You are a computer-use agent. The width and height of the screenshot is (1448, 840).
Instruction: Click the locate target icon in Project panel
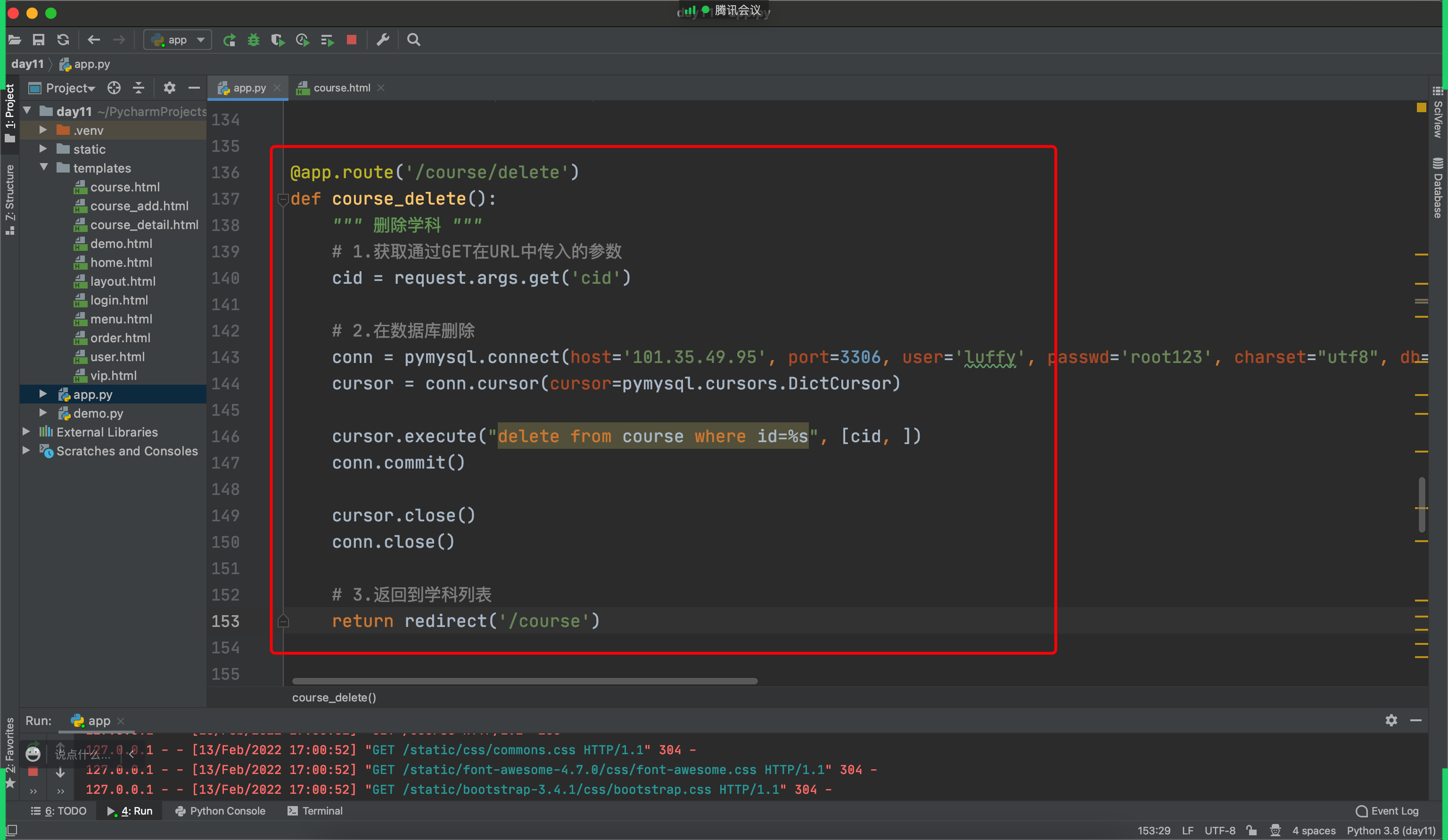pos(114,88)
